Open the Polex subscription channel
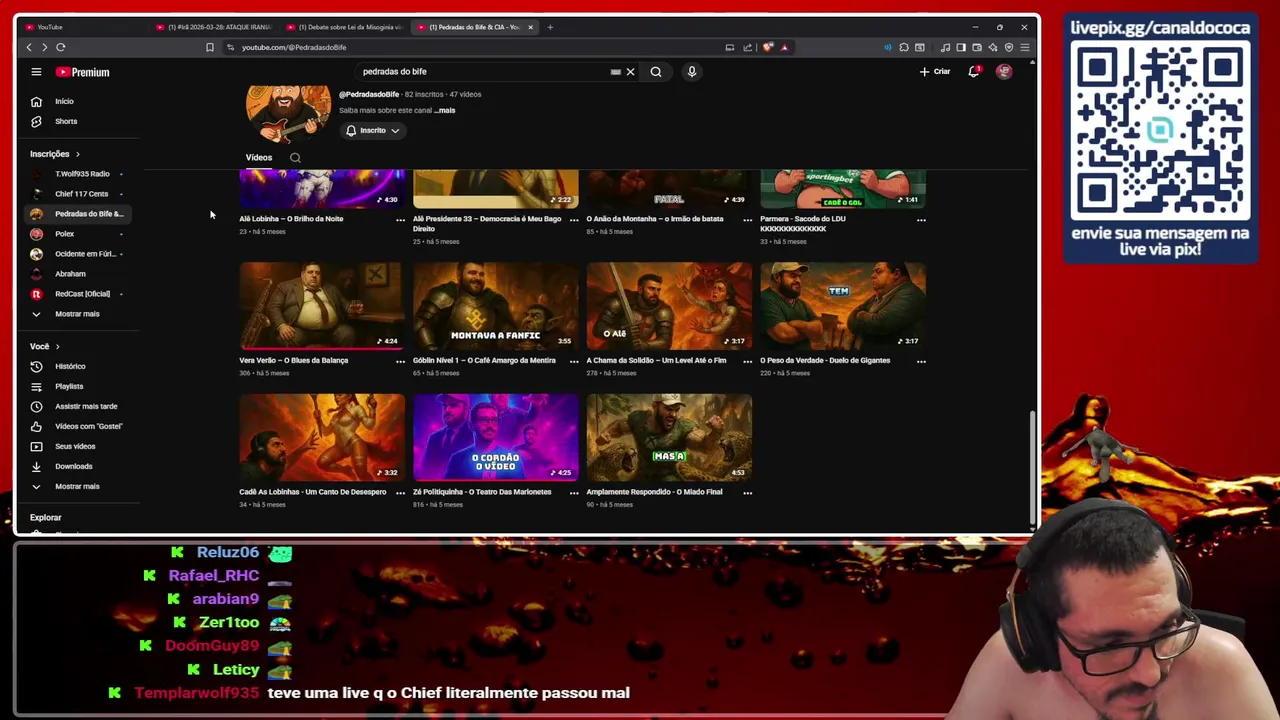Image resolution: width=1280 pixels, height=720 pixels. [x=78, y=234]
